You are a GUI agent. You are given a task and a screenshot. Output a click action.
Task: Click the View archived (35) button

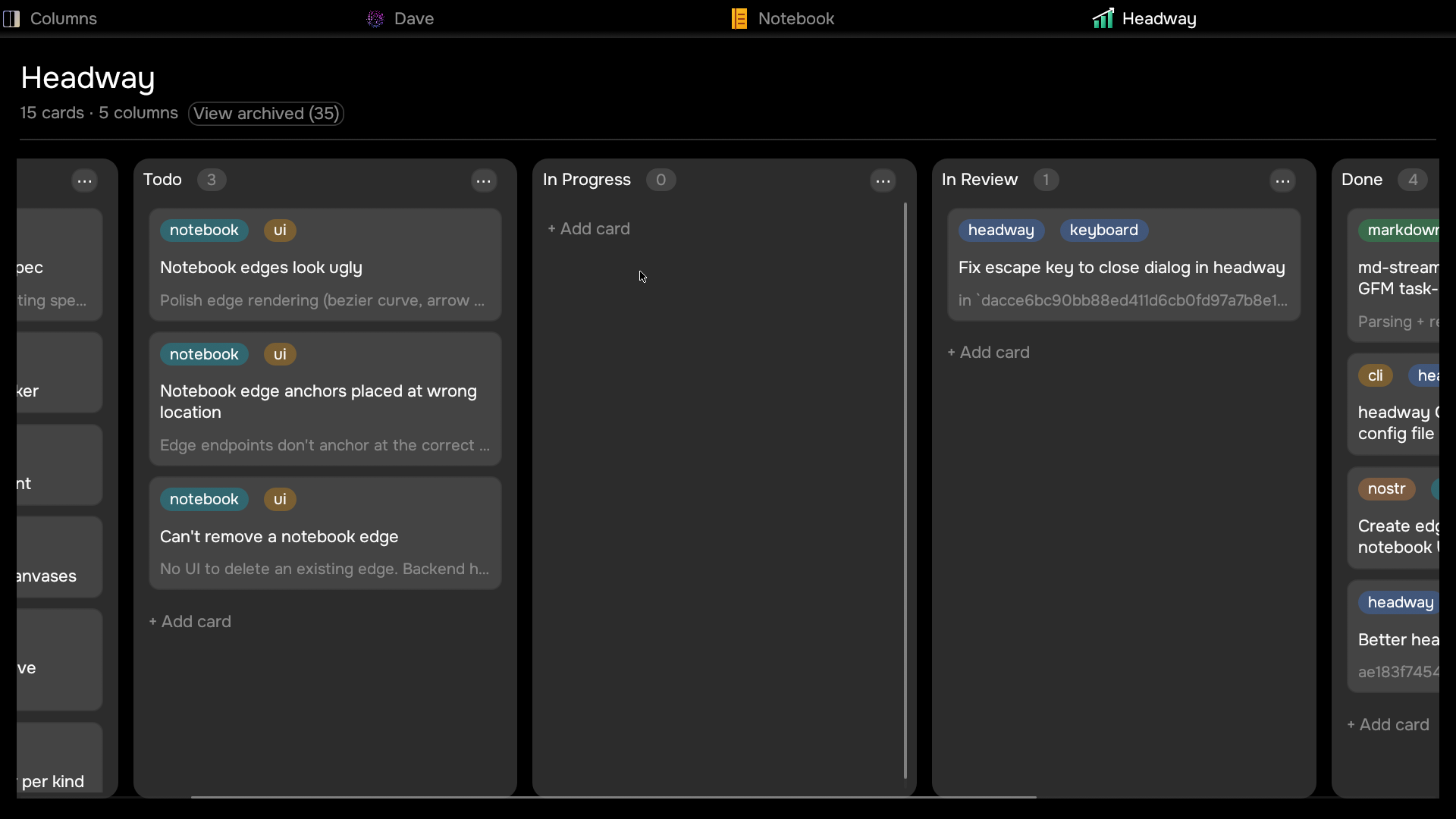pyautogui.click(x=266, y=114)
